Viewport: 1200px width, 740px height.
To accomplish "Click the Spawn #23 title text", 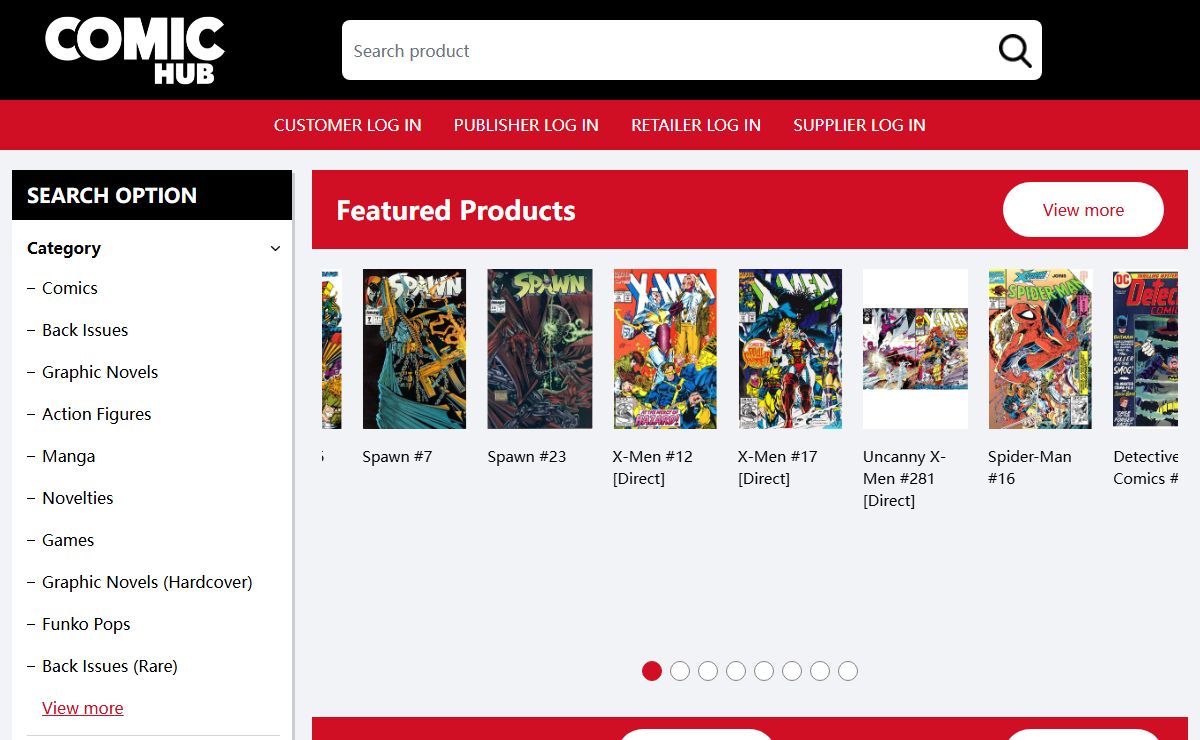I will pos(527,457).
